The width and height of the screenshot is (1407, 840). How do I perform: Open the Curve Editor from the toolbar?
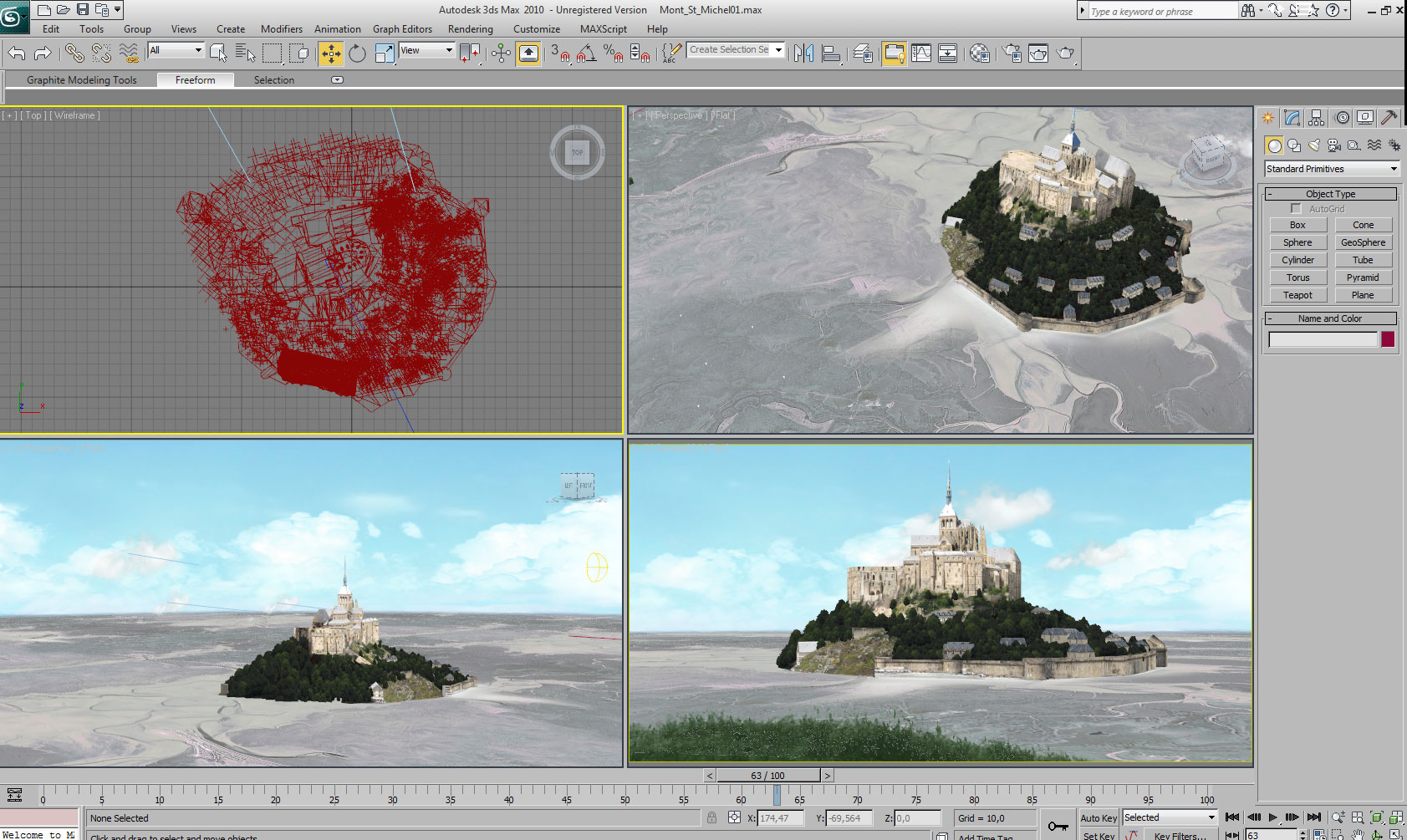921,53
